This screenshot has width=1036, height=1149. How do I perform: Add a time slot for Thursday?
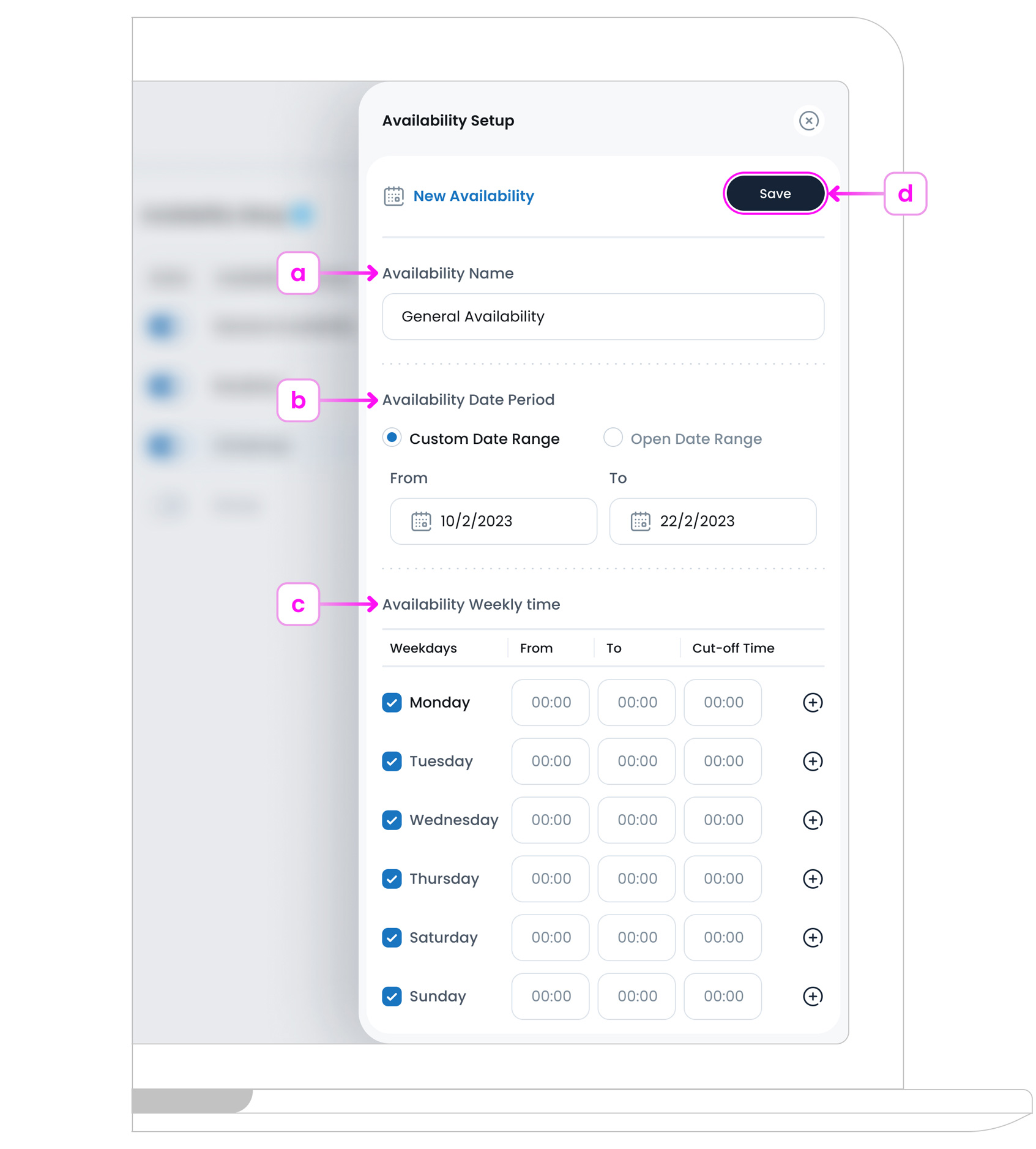pyautogui.click(x=812, y=879)
